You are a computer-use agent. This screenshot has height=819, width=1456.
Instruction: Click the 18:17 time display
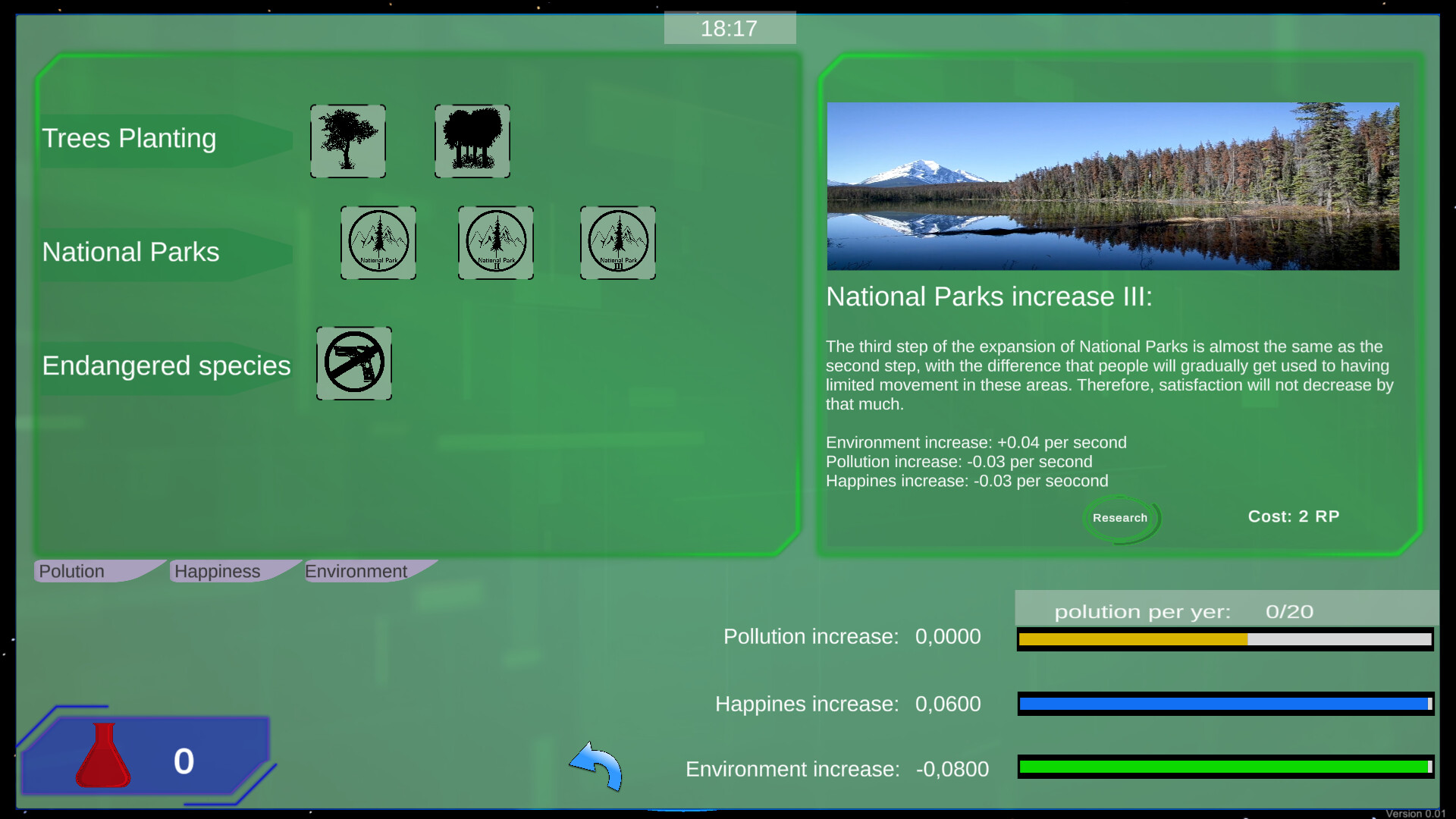(x=730, y=27)
